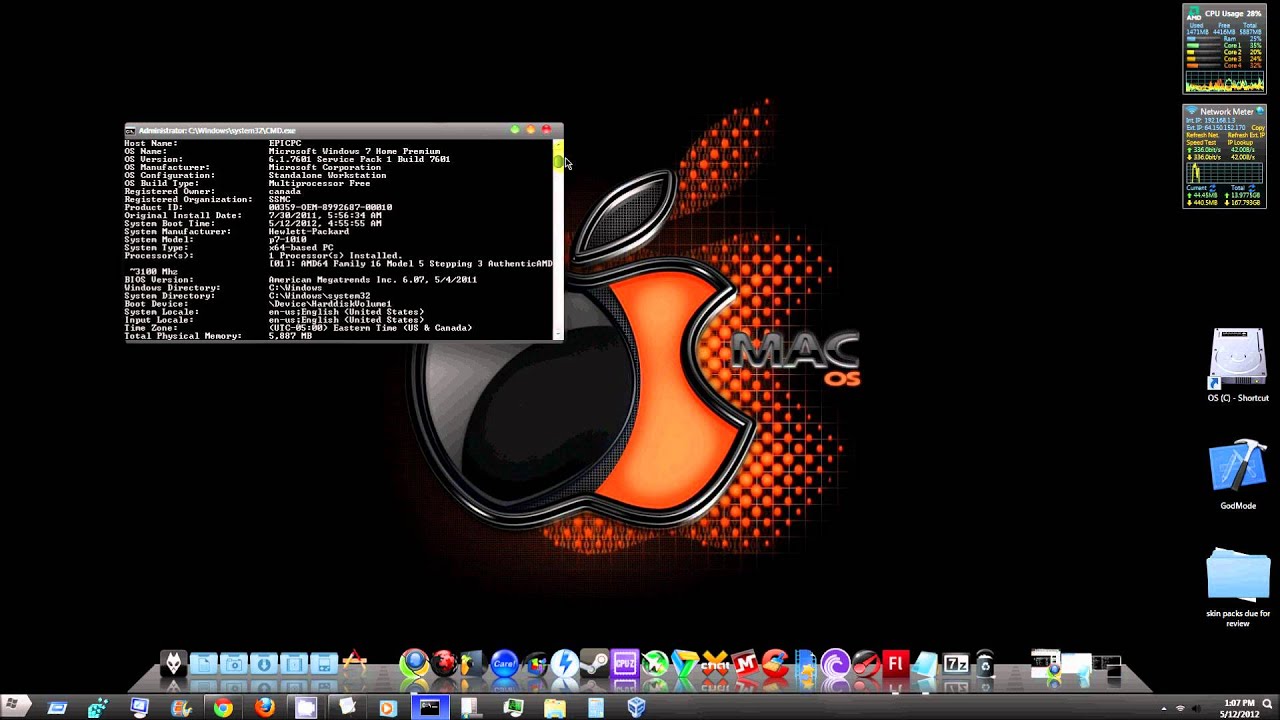Click the network signal icon in system tray
The width and height of the screenshot is (1280, 720).
click(x=1180, y=708)
